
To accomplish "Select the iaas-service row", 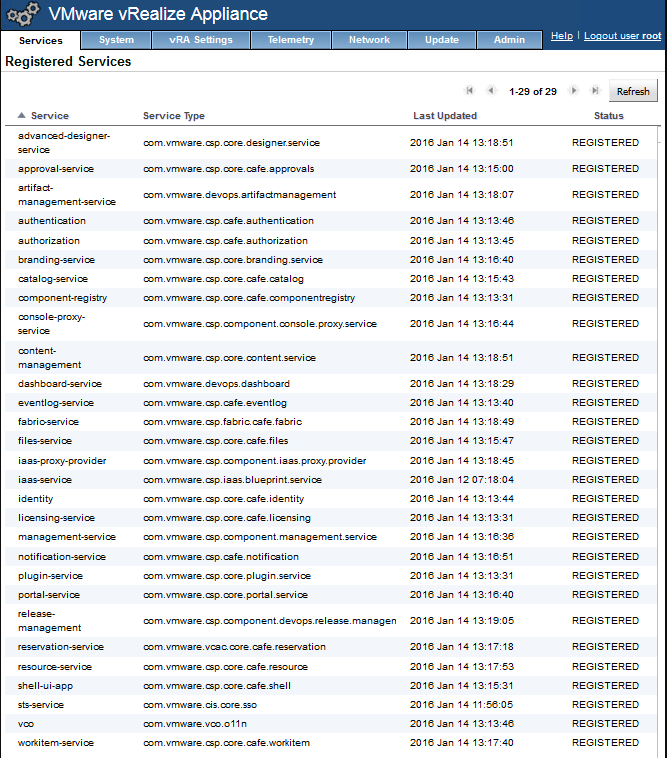I will click(x=331, y=480).
